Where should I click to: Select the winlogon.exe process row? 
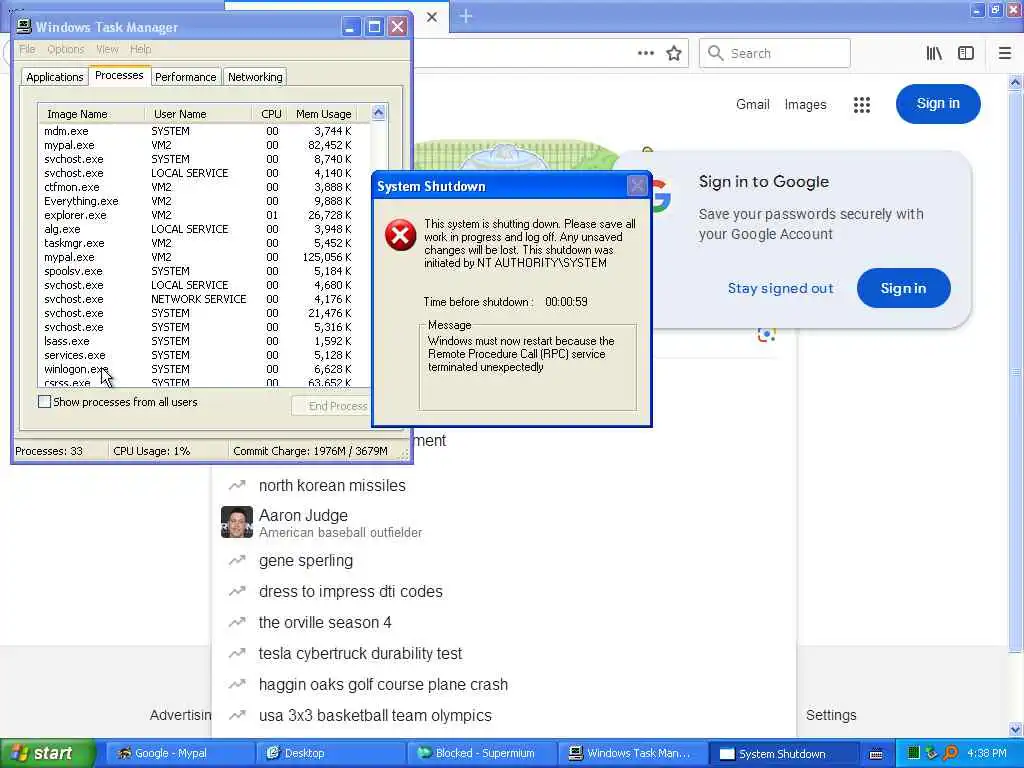(x=204, y=369)
